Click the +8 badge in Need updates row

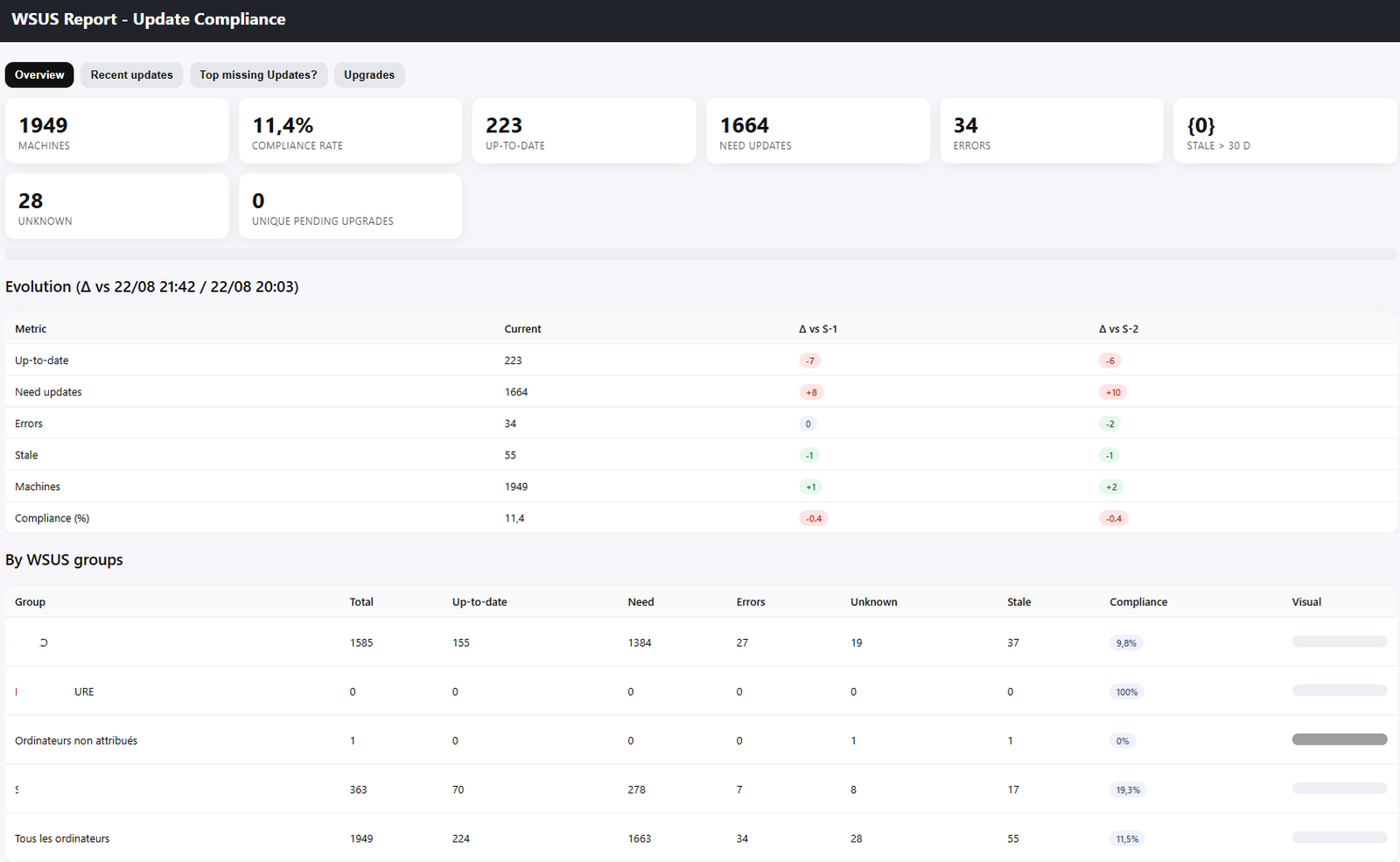point(811,393)
